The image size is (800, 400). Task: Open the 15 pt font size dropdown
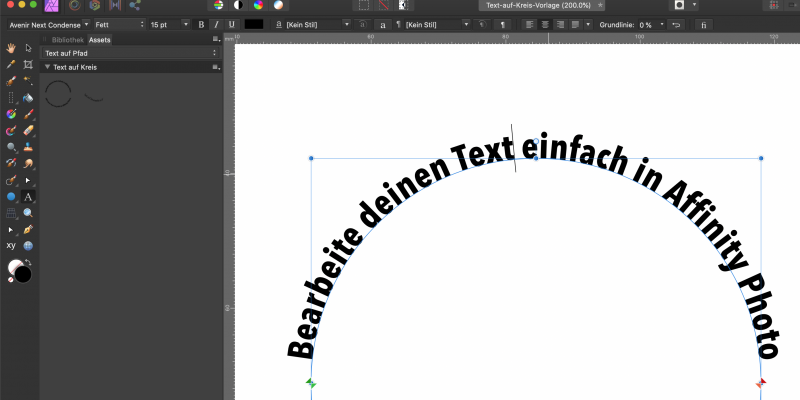169,24
